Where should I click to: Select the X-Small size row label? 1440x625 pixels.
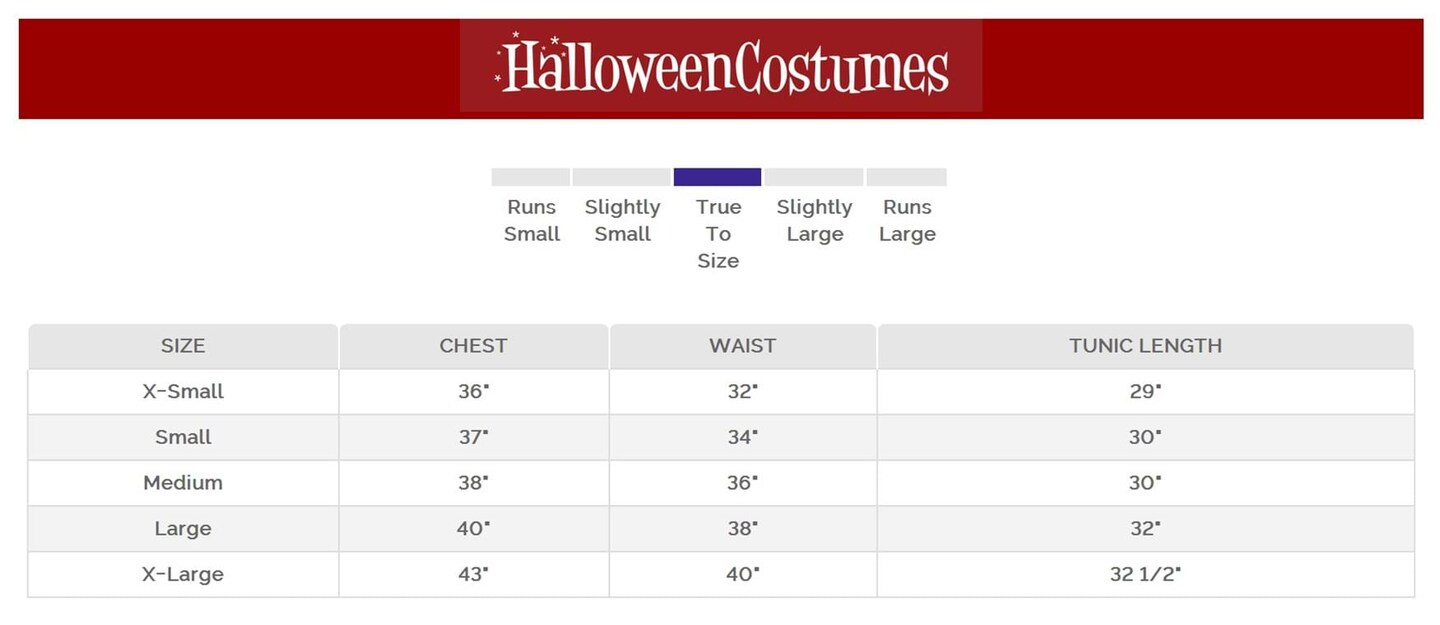[x=183, y=392]
